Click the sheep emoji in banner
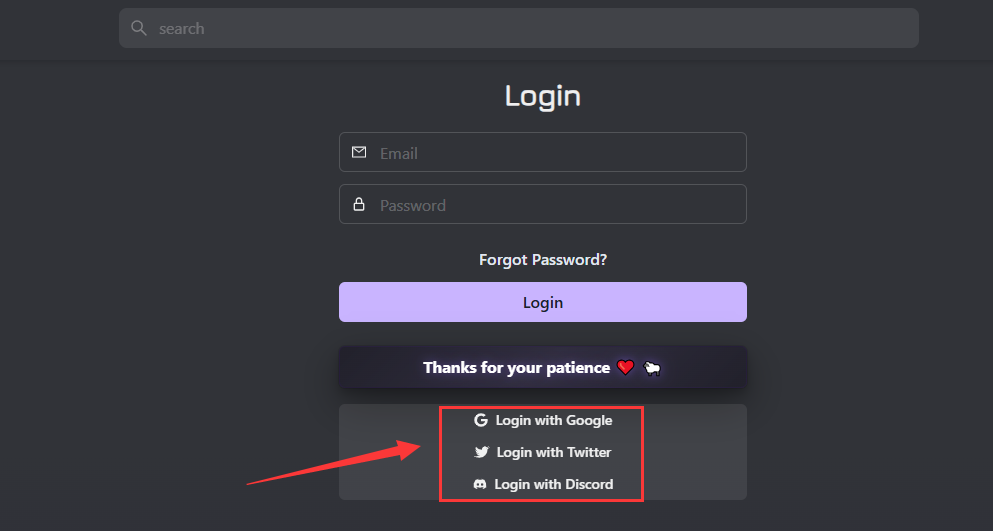Image resolution: width=993 pixels, height=531 pixels. click(652, 368)
